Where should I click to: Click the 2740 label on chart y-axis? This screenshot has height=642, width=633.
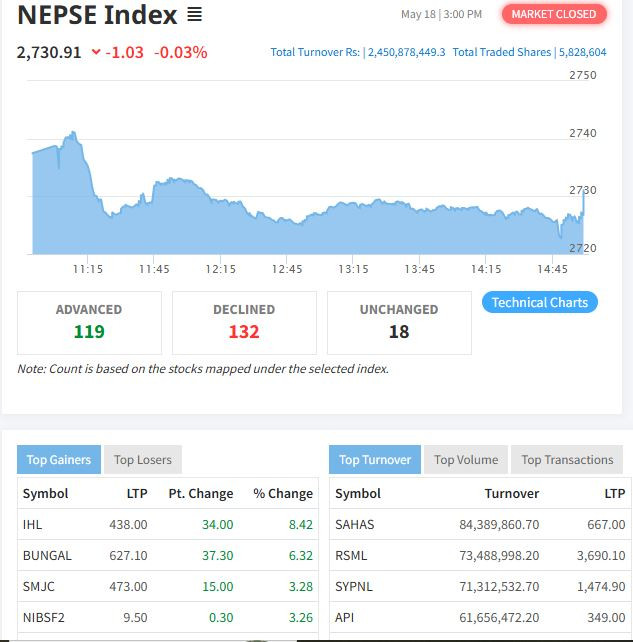pos(583,133)
